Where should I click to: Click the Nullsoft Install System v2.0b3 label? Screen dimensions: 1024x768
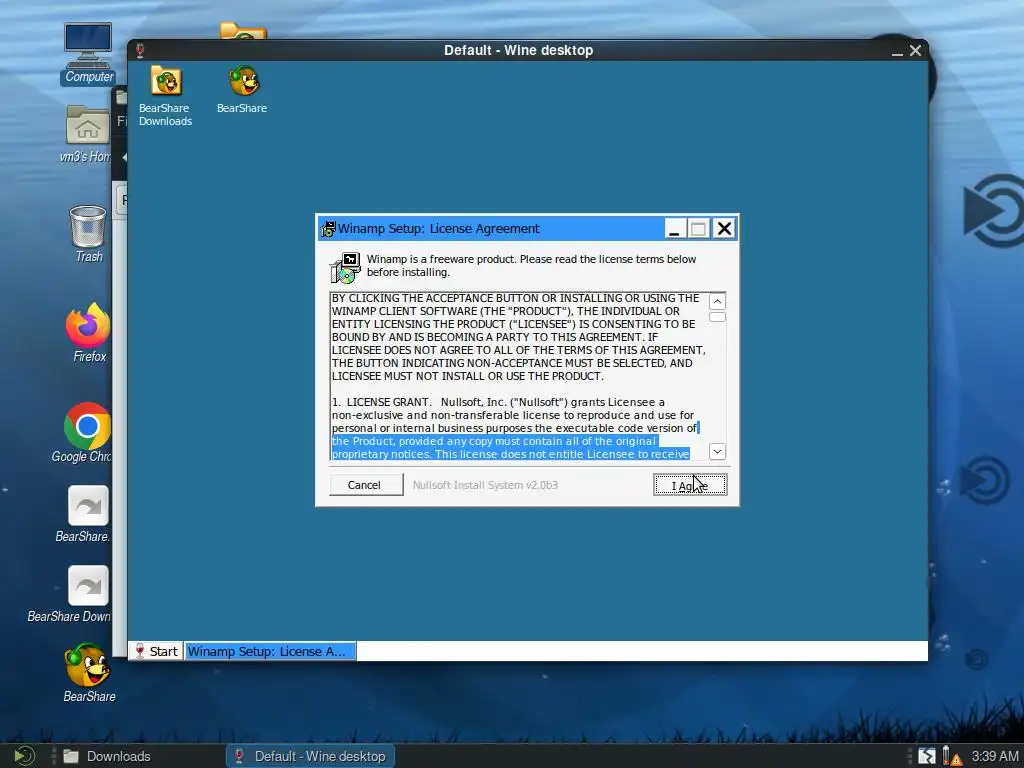[485, 485]
